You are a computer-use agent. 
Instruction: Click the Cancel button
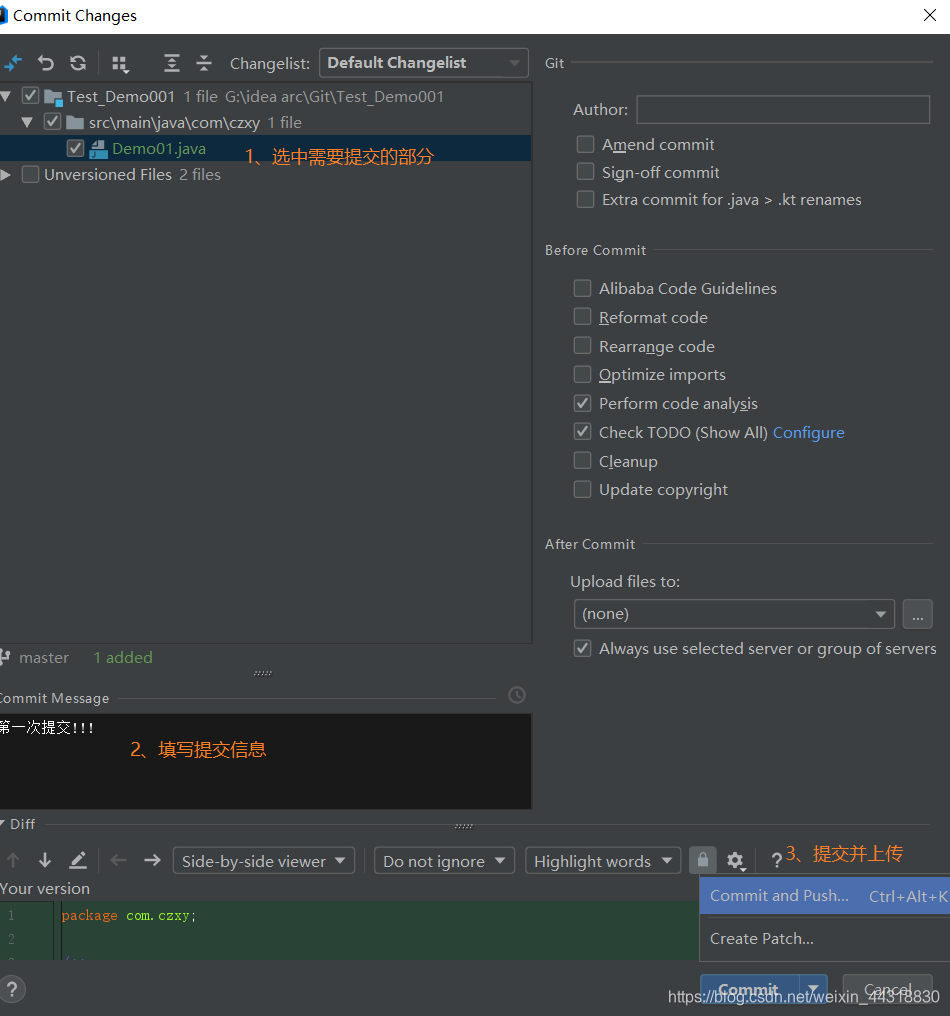click(888, 988)
